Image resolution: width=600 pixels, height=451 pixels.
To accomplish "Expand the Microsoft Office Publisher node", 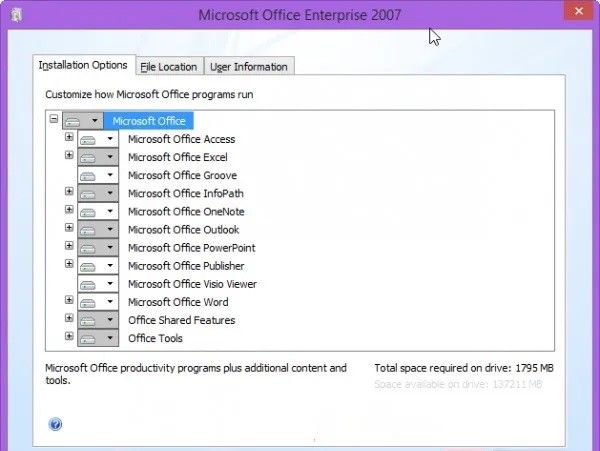I will click(69, 264).
